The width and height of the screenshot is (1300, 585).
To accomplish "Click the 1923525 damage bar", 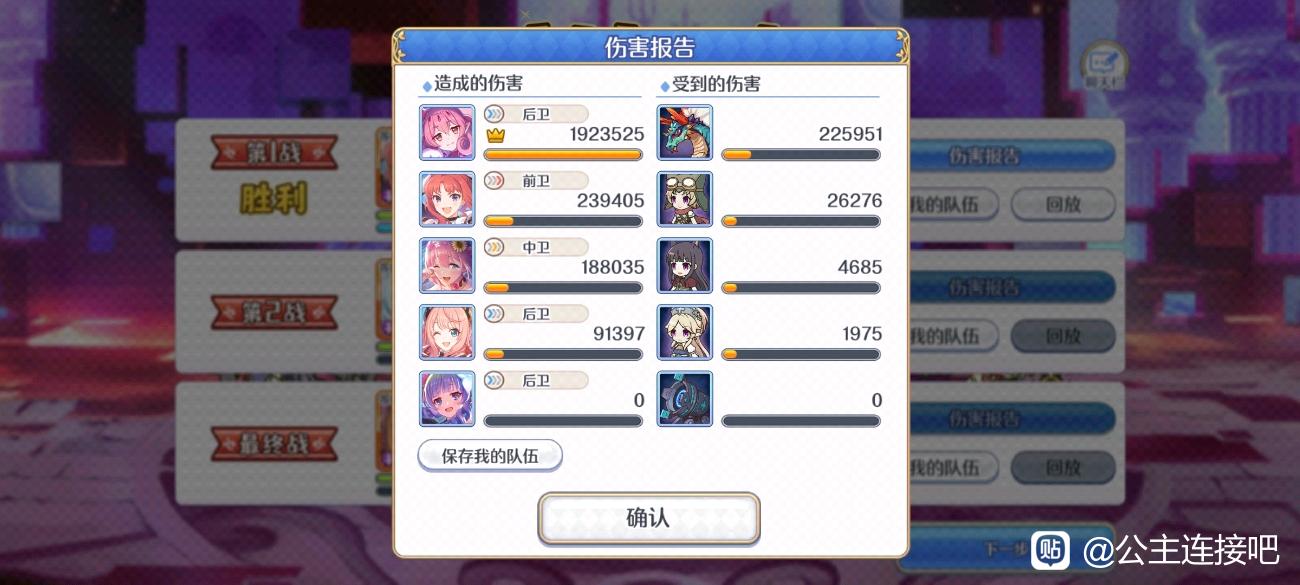I will [563, 155].
